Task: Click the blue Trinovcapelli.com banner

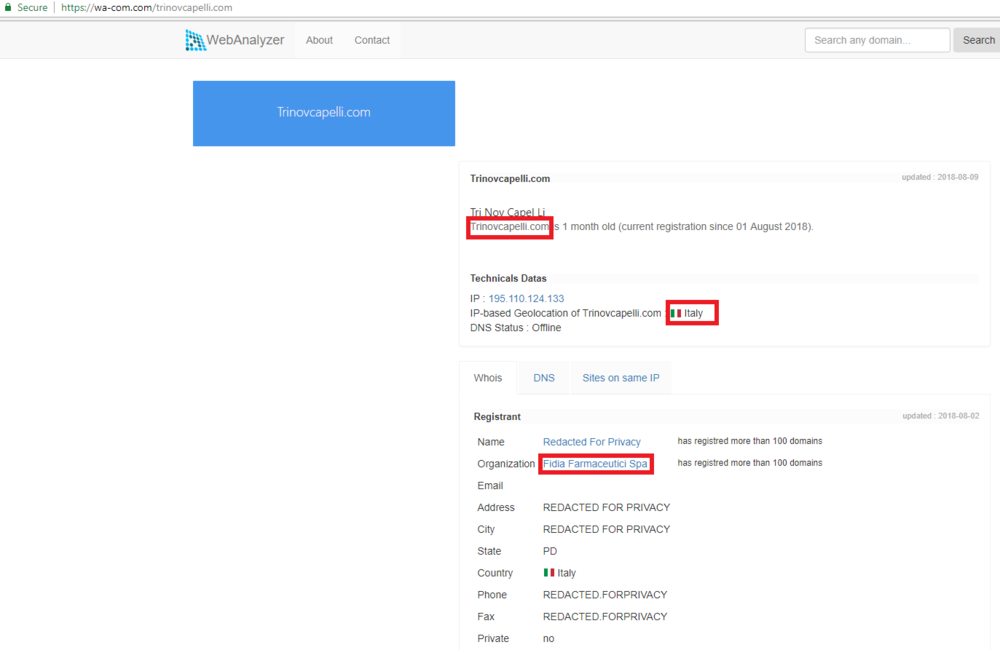Action: point(324,113)
